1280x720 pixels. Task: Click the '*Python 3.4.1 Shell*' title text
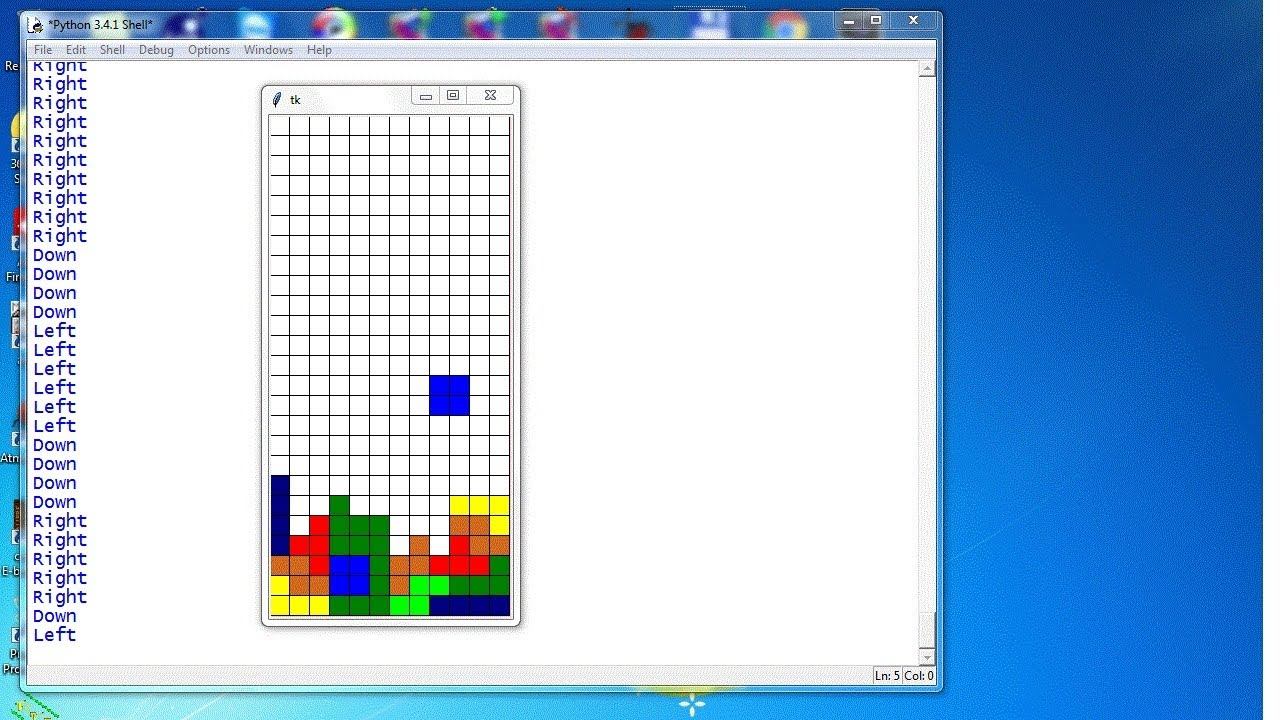(100, 24)
